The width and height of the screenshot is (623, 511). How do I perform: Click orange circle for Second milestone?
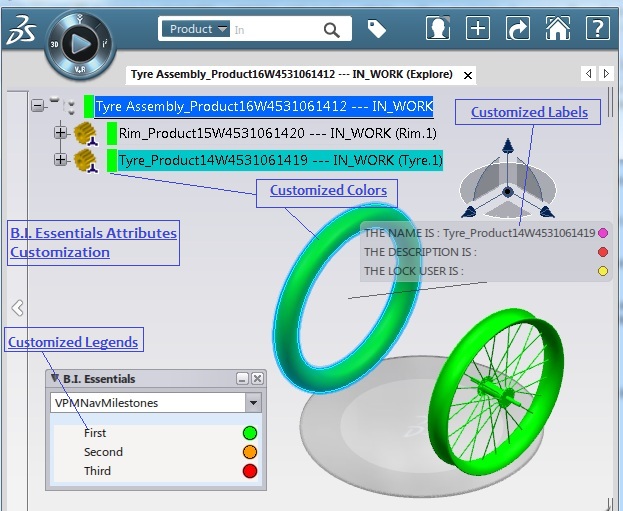pos(250,452)
